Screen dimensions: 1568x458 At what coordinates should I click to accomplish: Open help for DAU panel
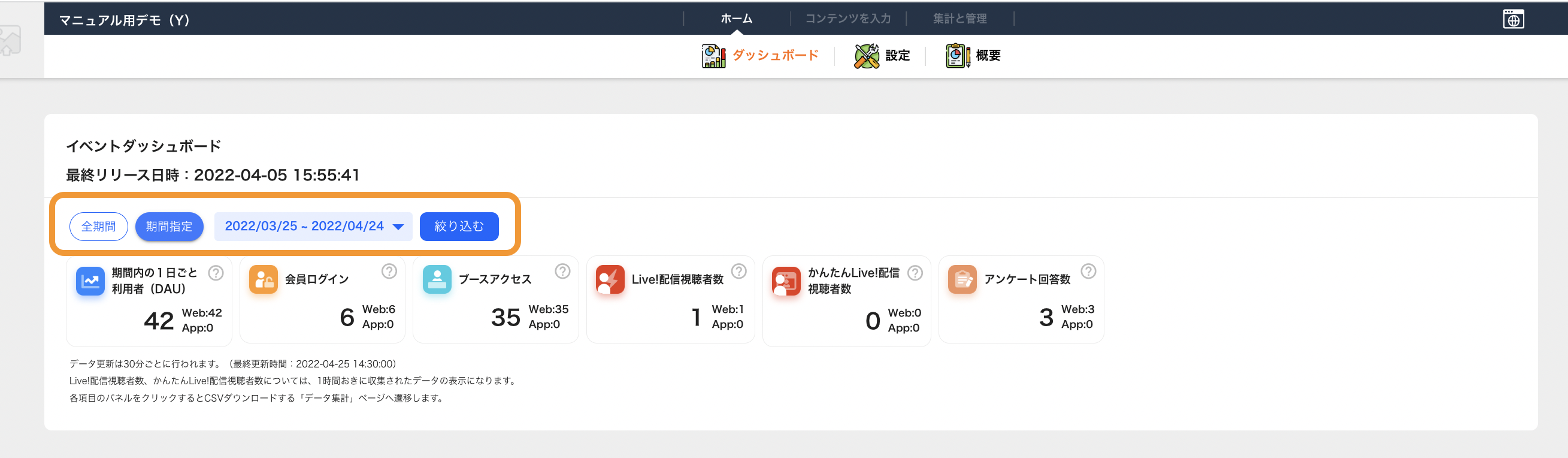(x=216, y=273)
